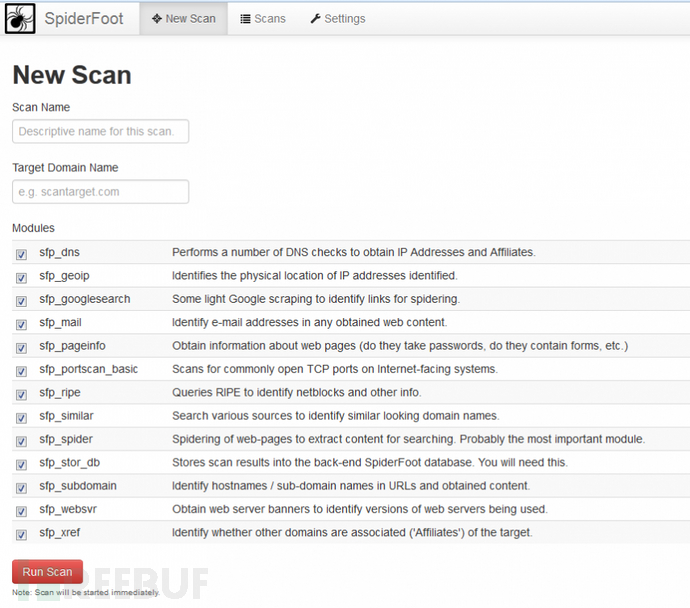Click the New Scan page heading
Image resolution: width=690 pixels, height=608 pixels.
click(x=72, y=74)
